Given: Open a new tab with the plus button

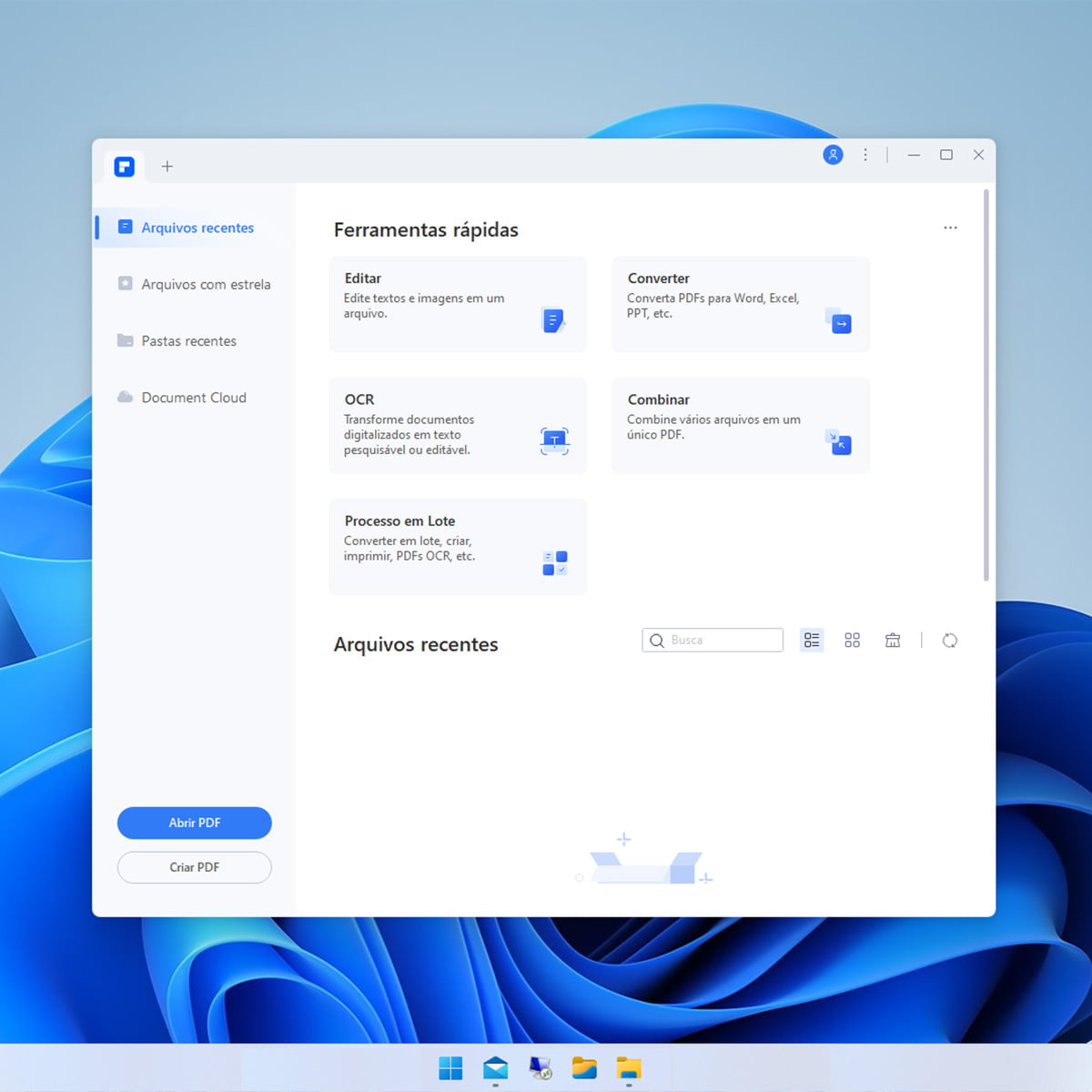Looking at the screenshot, I should pyautogui.click(x=167, y=167).
